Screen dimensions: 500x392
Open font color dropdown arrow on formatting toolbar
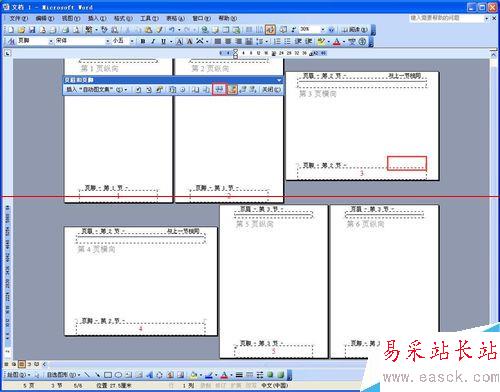click(x=344, y=41)
